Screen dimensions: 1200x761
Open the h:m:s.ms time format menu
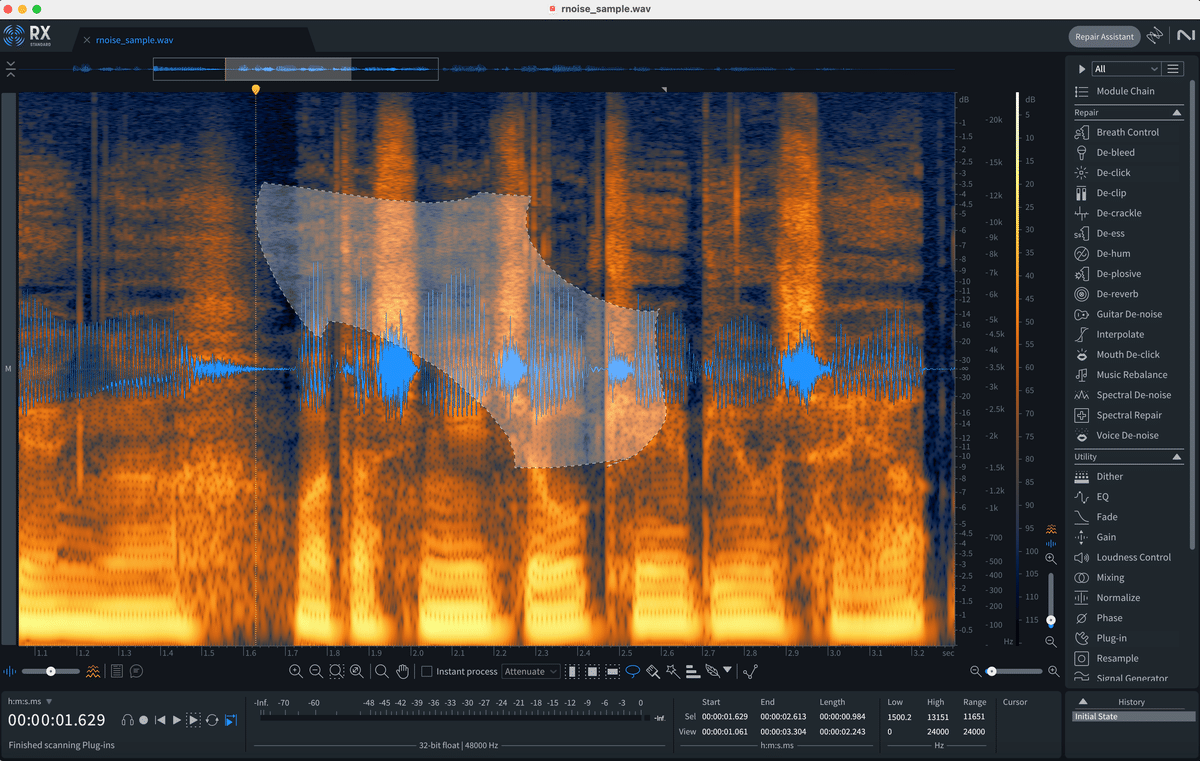(30, 702)
